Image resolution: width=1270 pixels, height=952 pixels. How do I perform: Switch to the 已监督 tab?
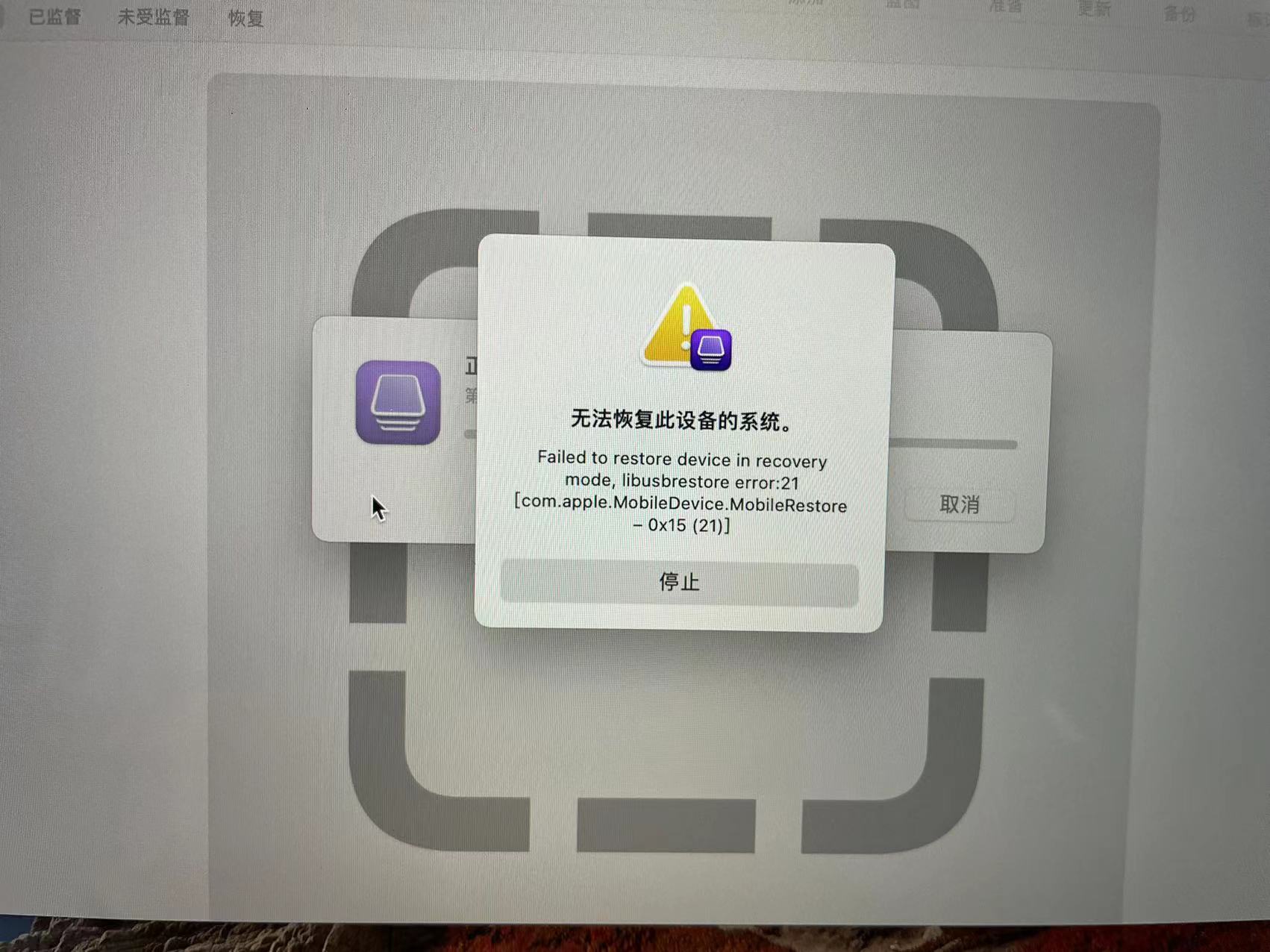tap(54, 16)
